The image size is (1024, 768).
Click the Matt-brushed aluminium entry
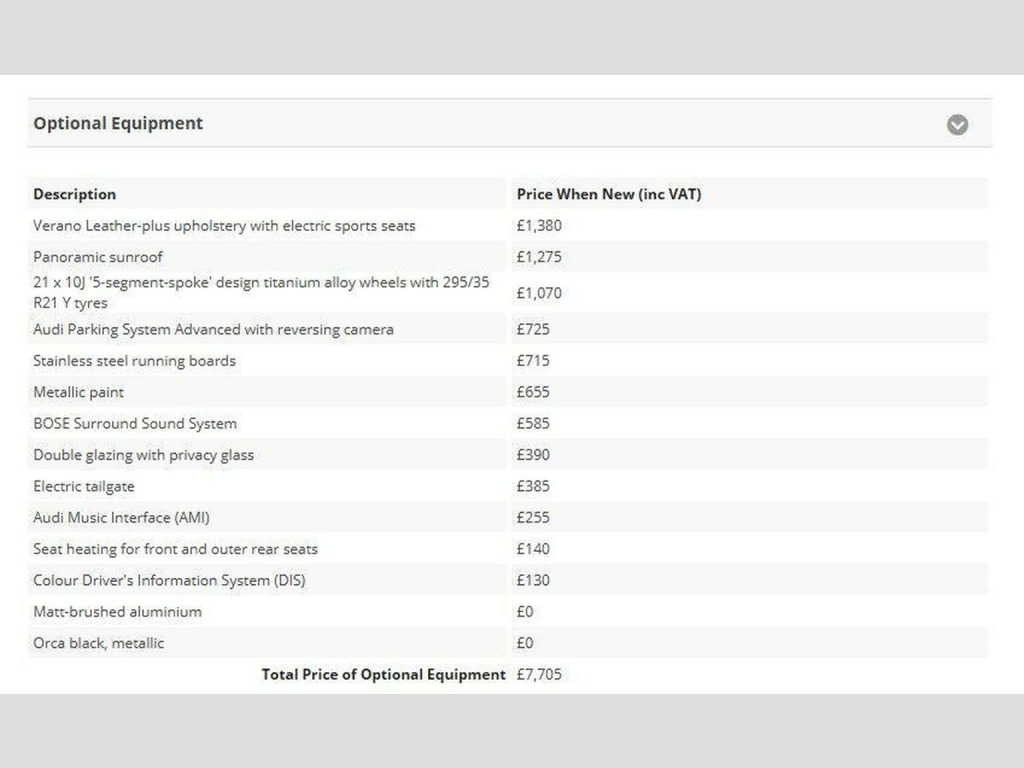tap(117, 611)
